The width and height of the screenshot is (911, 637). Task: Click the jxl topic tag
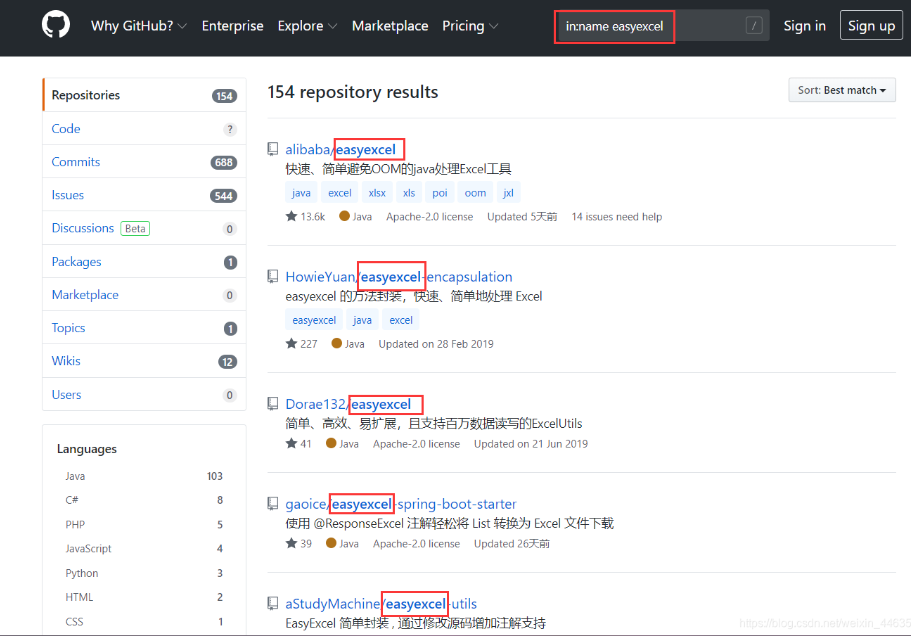click(x=508, y=193)
